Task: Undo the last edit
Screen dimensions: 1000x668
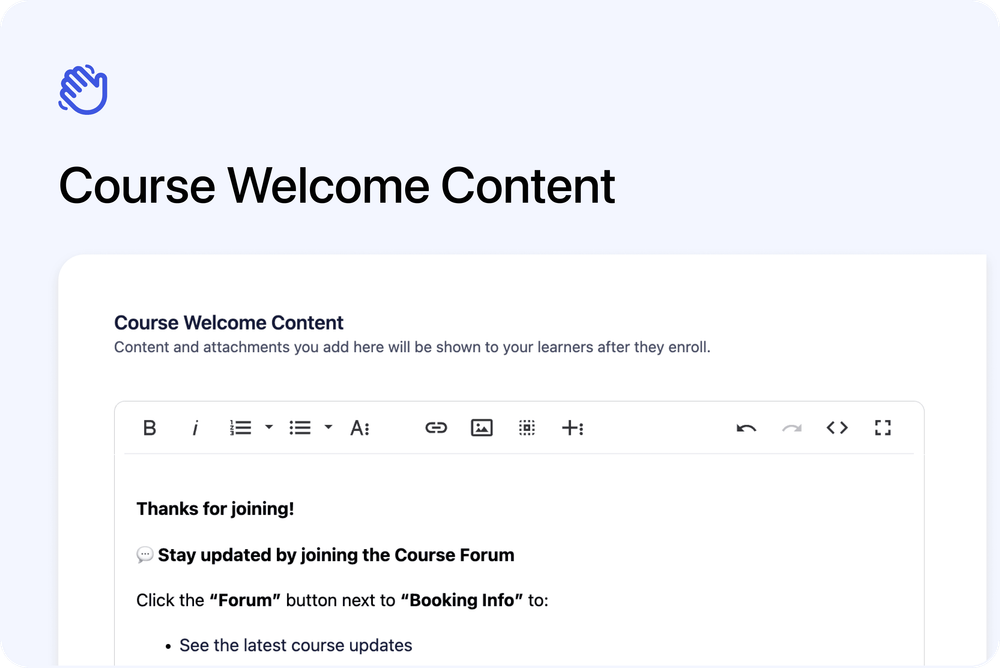Action: click(x=745, y=427)
